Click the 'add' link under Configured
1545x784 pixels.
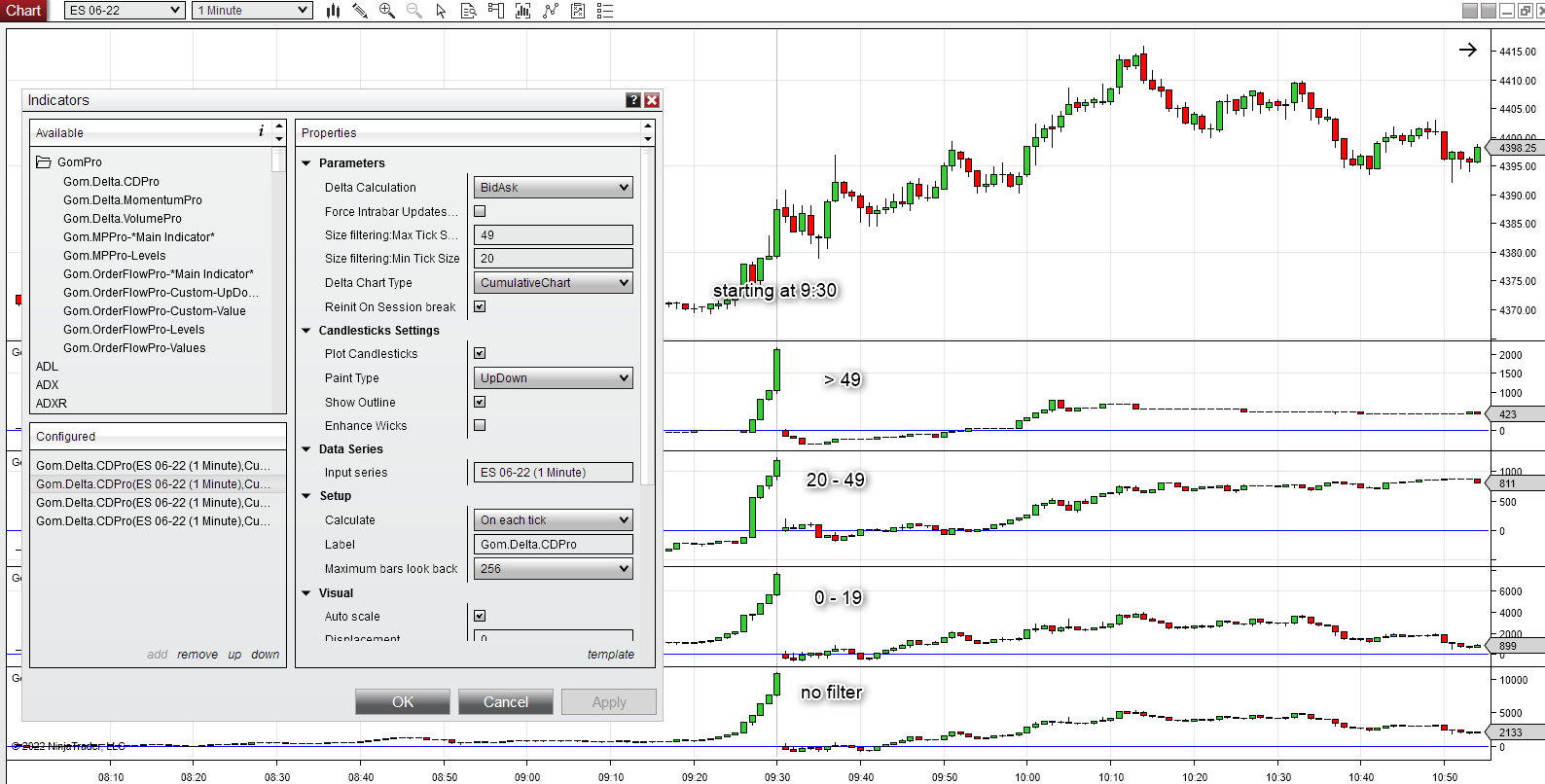coord(158,655)
